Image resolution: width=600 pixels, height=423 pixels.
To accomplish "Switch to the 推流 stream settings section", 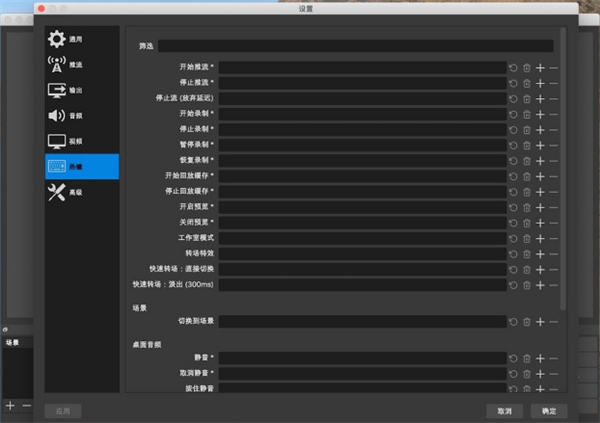I will [82, 65].
